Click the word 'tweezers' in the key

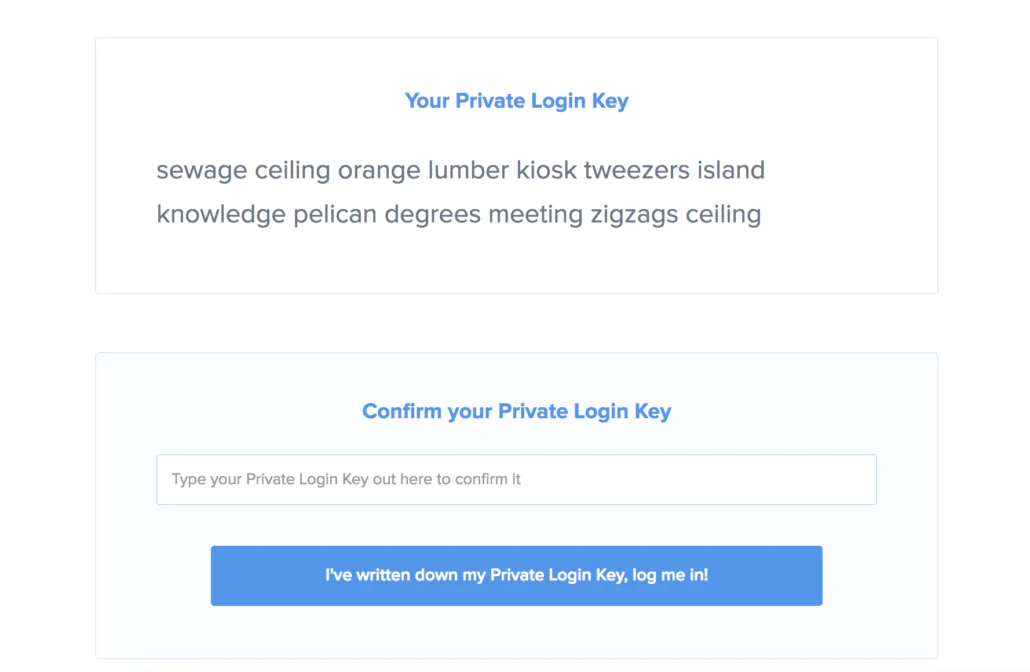tap(637, 171)
